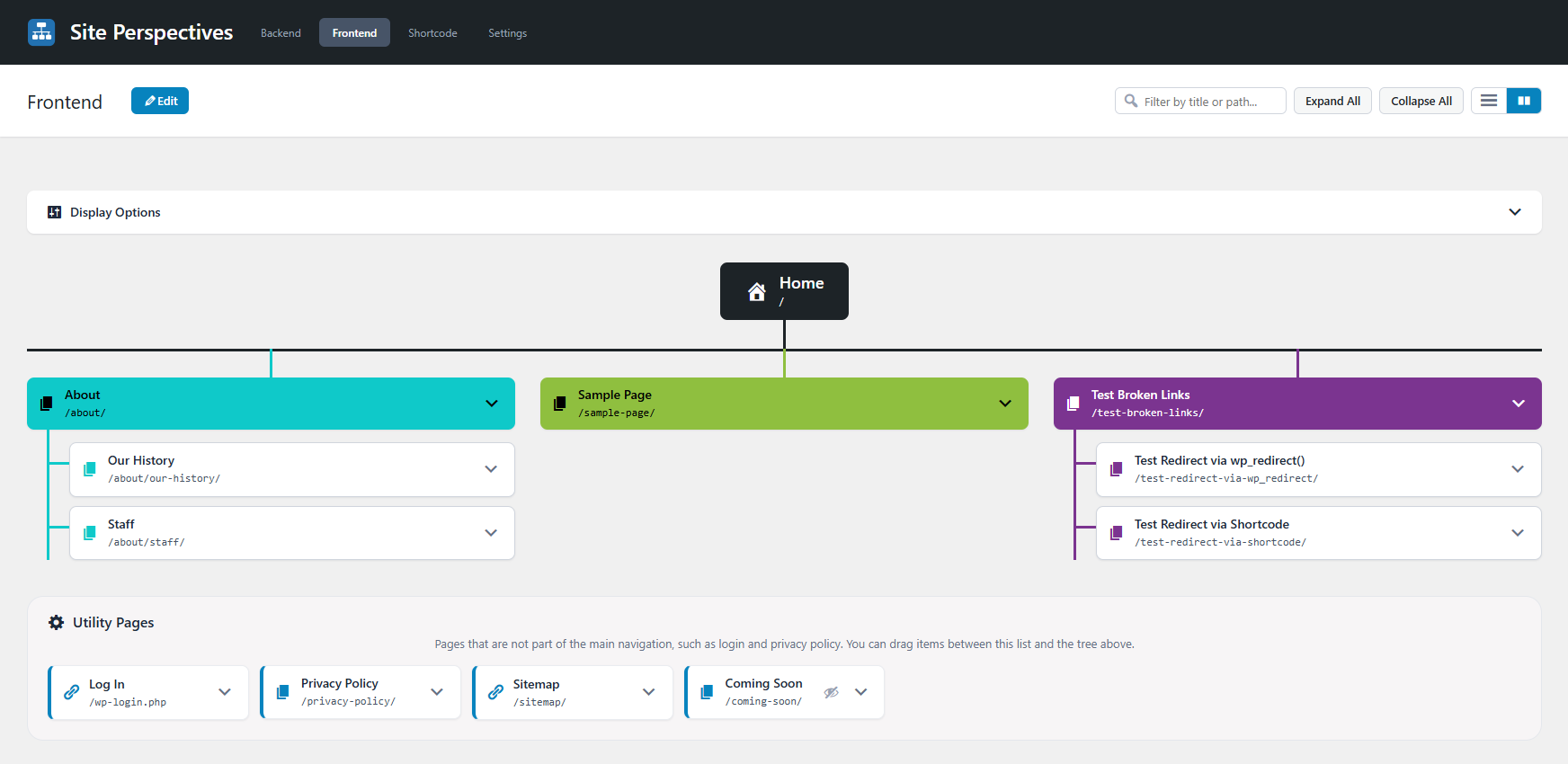The width and height of the screenshot is (1568, 764).
Task: Focus the Filter by title or path field
Action: 1200,101
